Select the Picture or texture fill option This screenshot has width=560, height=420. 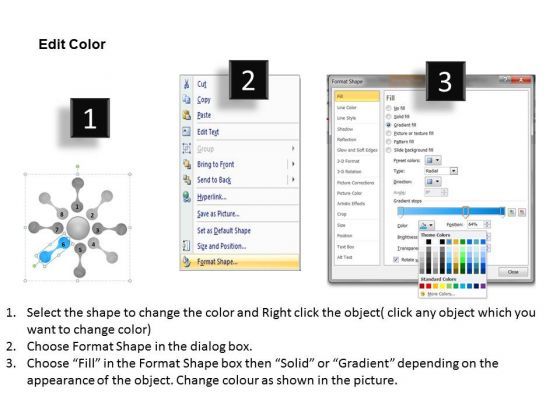click(414, 133)
